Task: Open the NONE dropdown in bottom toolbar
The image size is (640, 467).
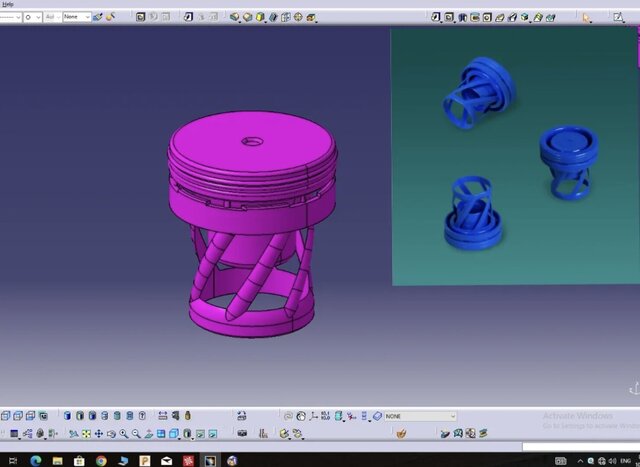Action: (x=420, y=416)
